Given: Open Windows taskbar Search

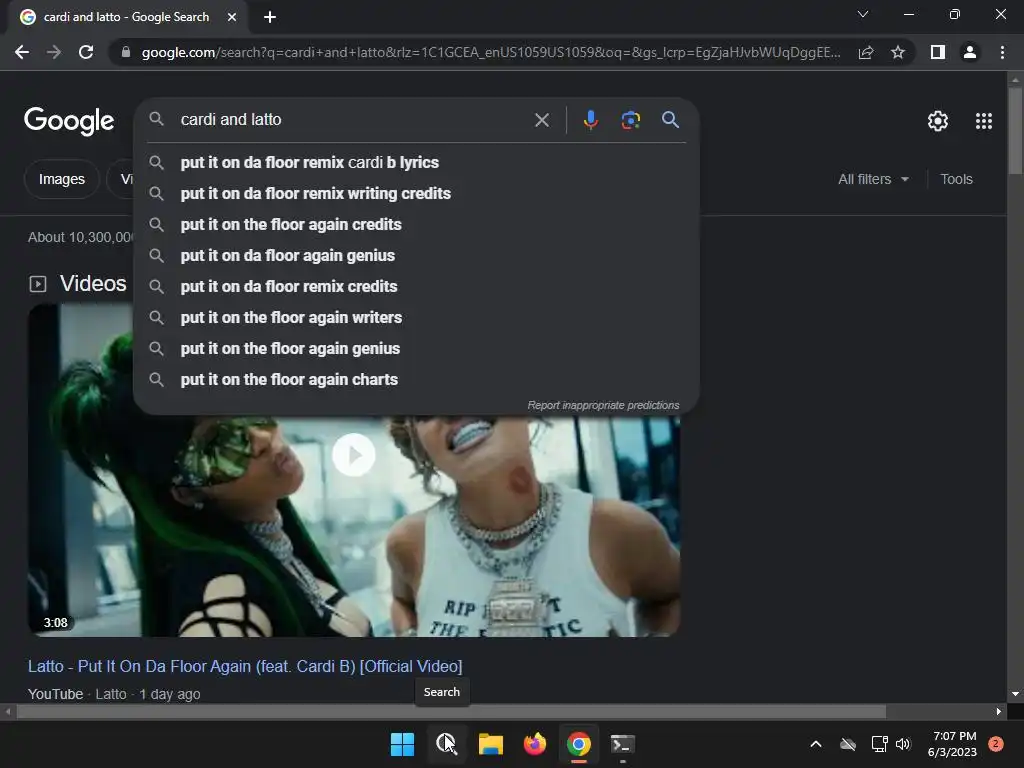Looking at the screenshot, I should pyautogui.click(x=446, y=744).
